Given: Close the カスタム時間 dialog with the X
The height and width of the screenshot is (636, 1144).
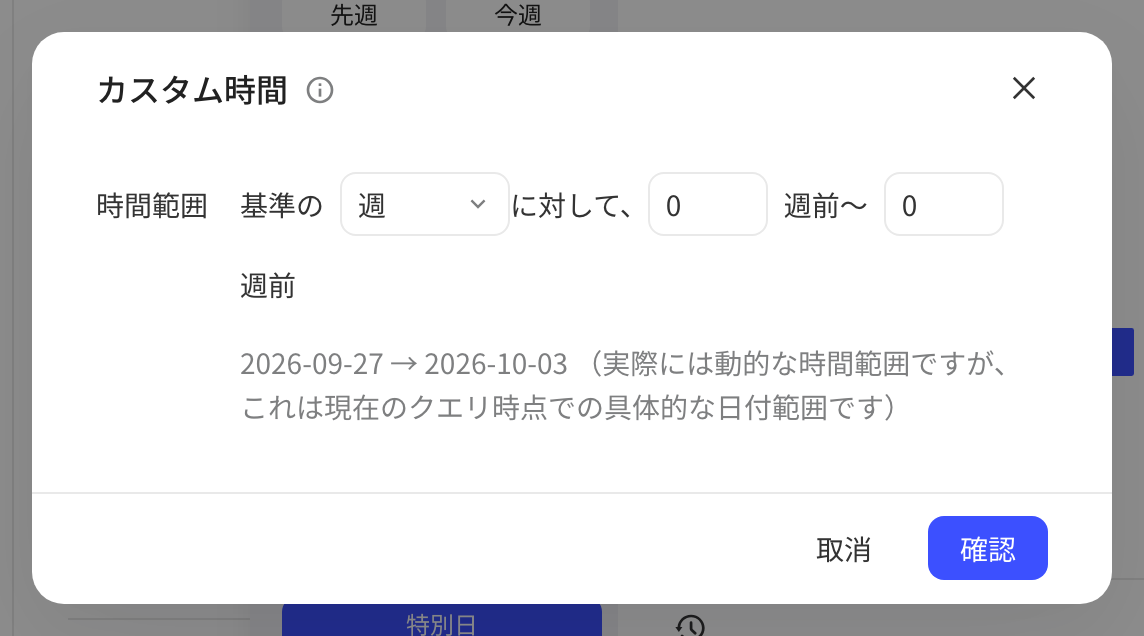Looking at the screenshot, I should click(x=1024, y=88).
